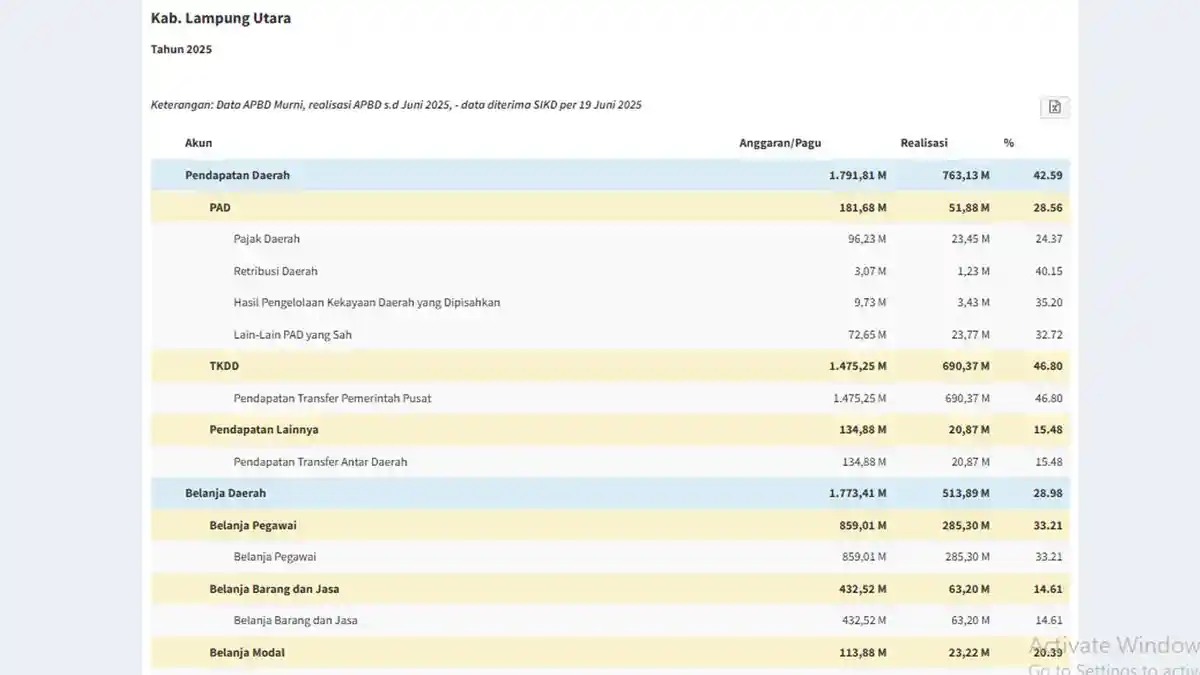The image size is (1200, 675).
Task: Click Pendapatan Transfer Pemerintah Pusat row
Action: (x=610, y=398)
